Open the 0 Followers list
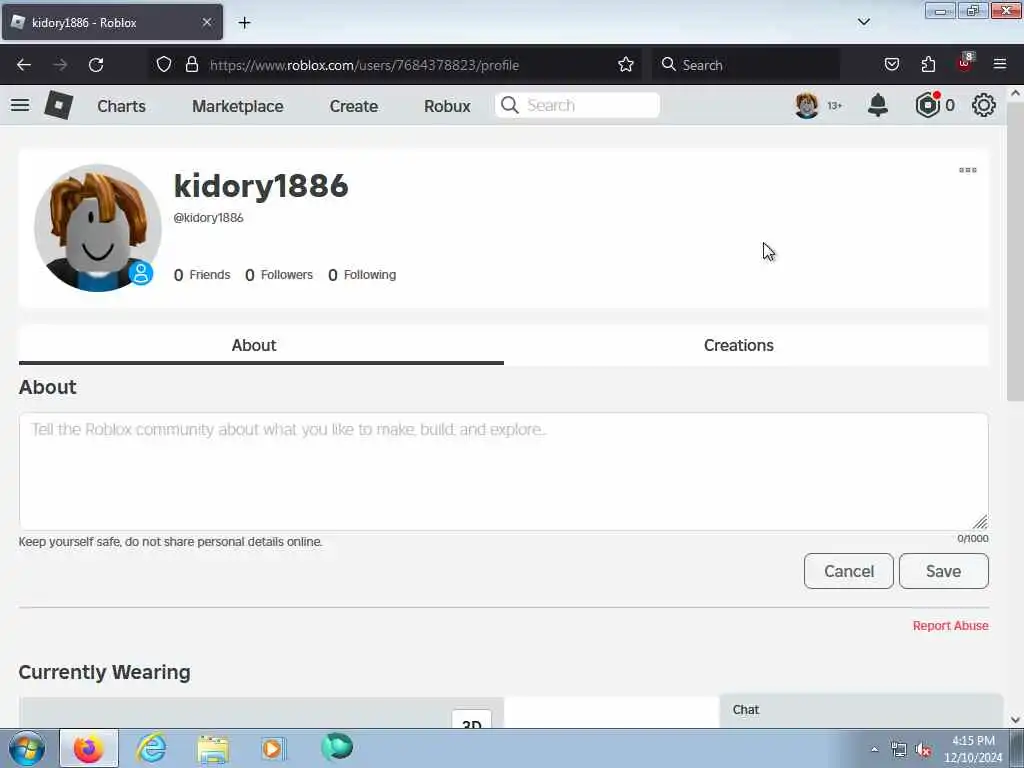1024x768 pixels. tap(279, 275)
